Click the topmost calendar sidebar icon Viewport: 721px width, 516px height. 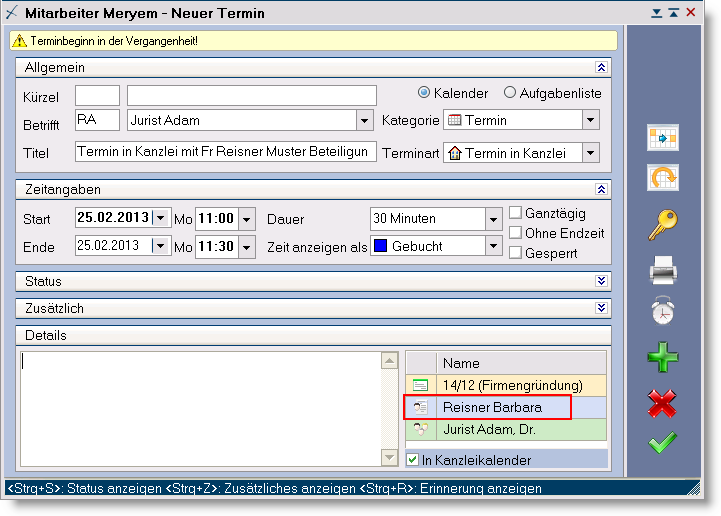pyautogui.click(x=662, y=136)
